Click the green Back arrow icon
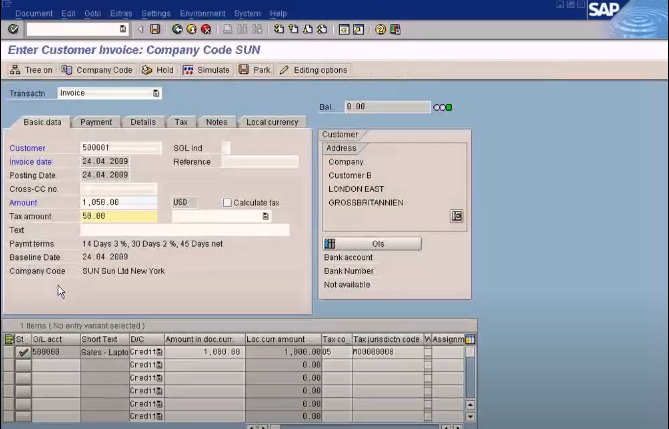Viewport: 669px width, 429px height. click(x=177, y=29)
